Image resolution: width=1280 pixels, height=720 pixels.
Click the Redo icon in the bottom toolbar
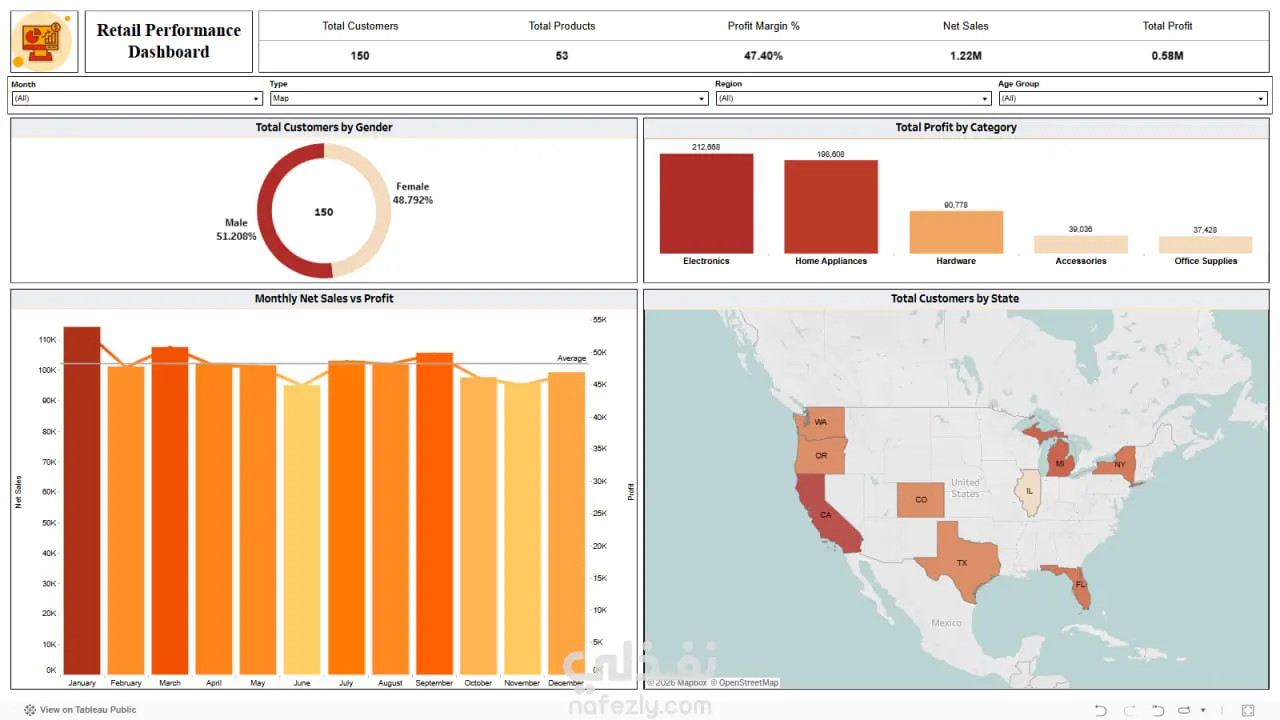point(1129,710)
